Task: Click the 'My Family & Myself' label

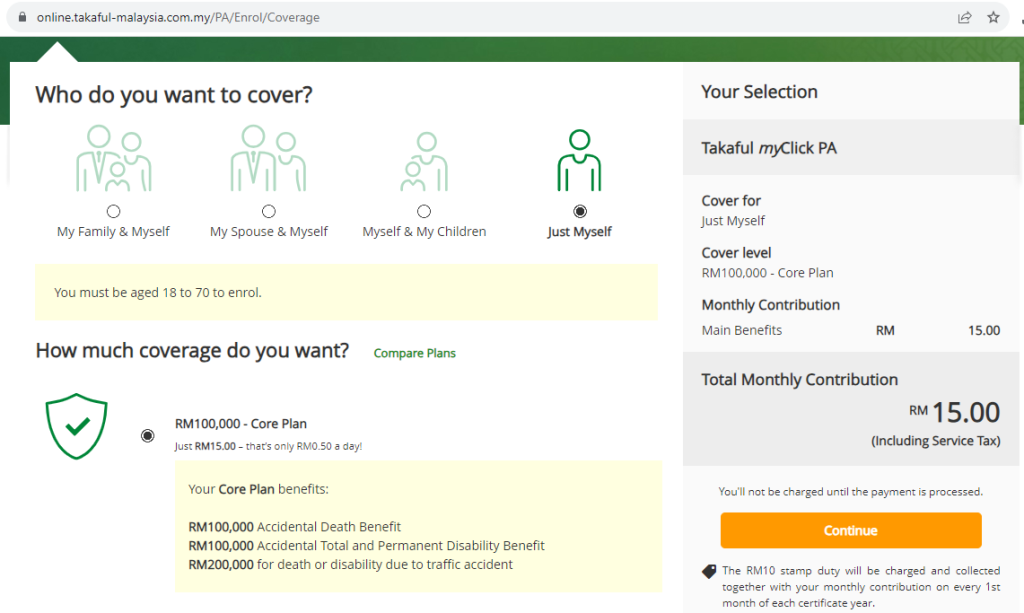Action: (x=113, y=232)
